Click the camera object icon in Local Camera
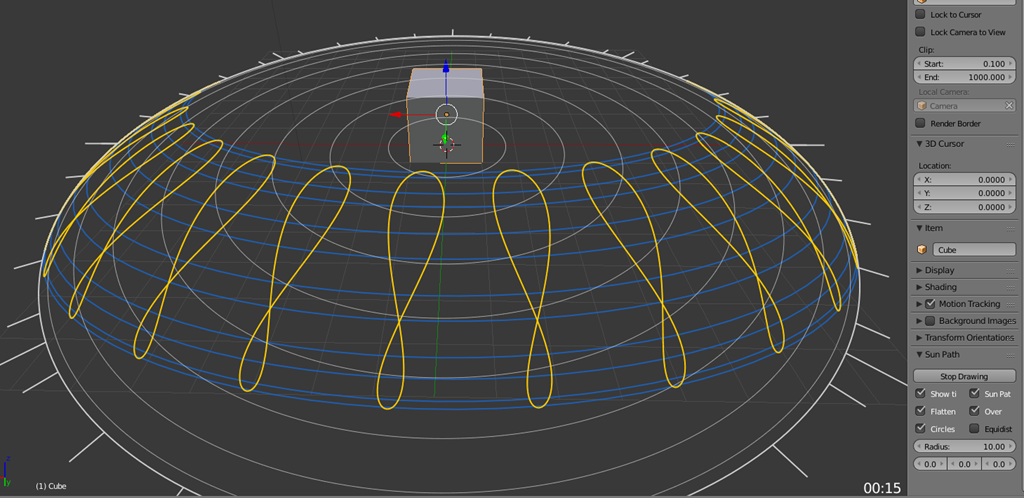Viewport: 1024px width, 498px height. point(923,106)
